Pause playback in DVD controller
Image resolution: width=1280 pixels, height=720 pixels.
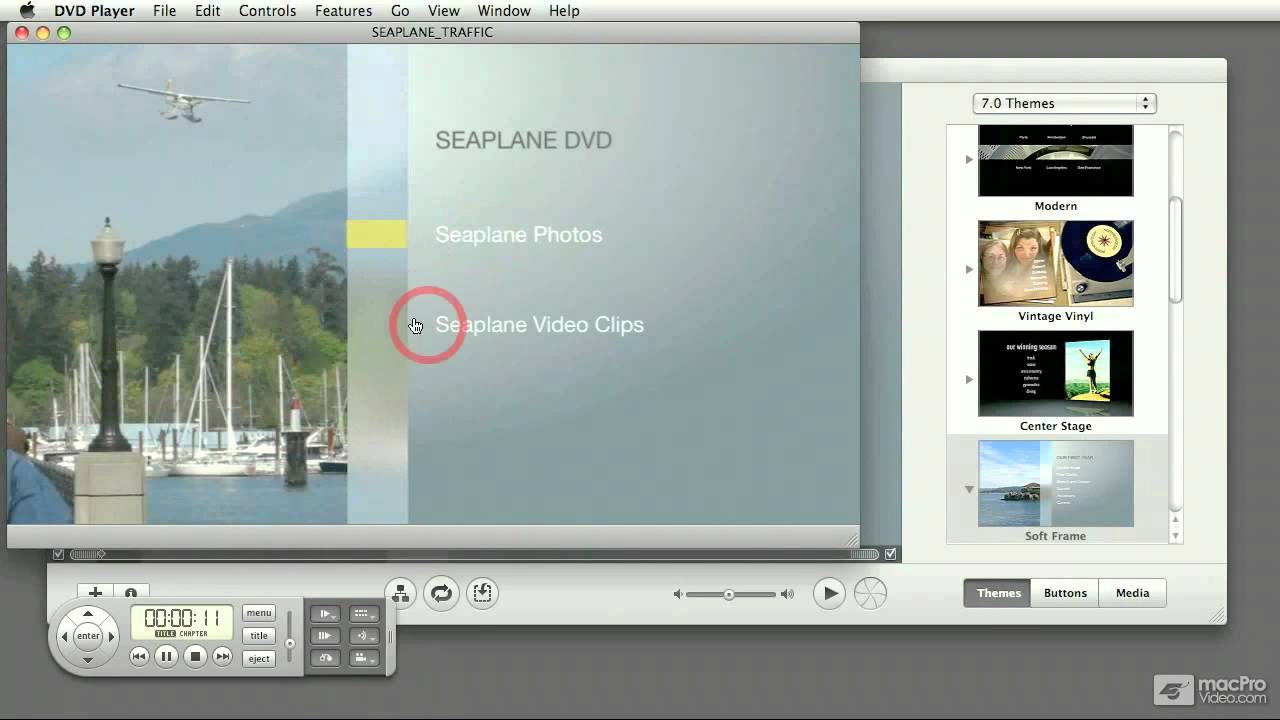point(167,656)
